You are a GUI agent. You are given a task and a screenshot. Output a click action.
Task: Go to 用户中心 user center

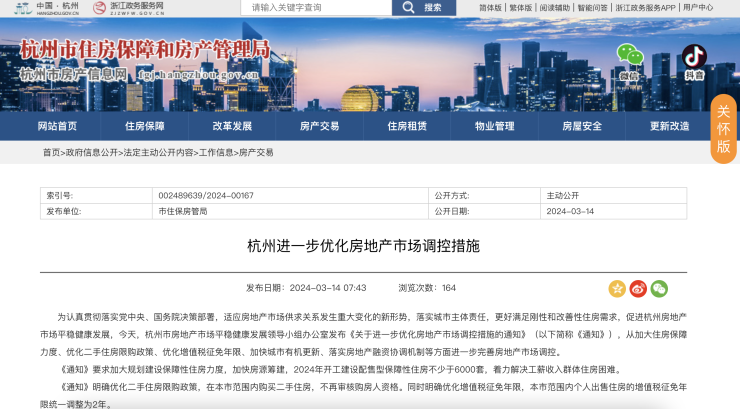click(698, 8)
